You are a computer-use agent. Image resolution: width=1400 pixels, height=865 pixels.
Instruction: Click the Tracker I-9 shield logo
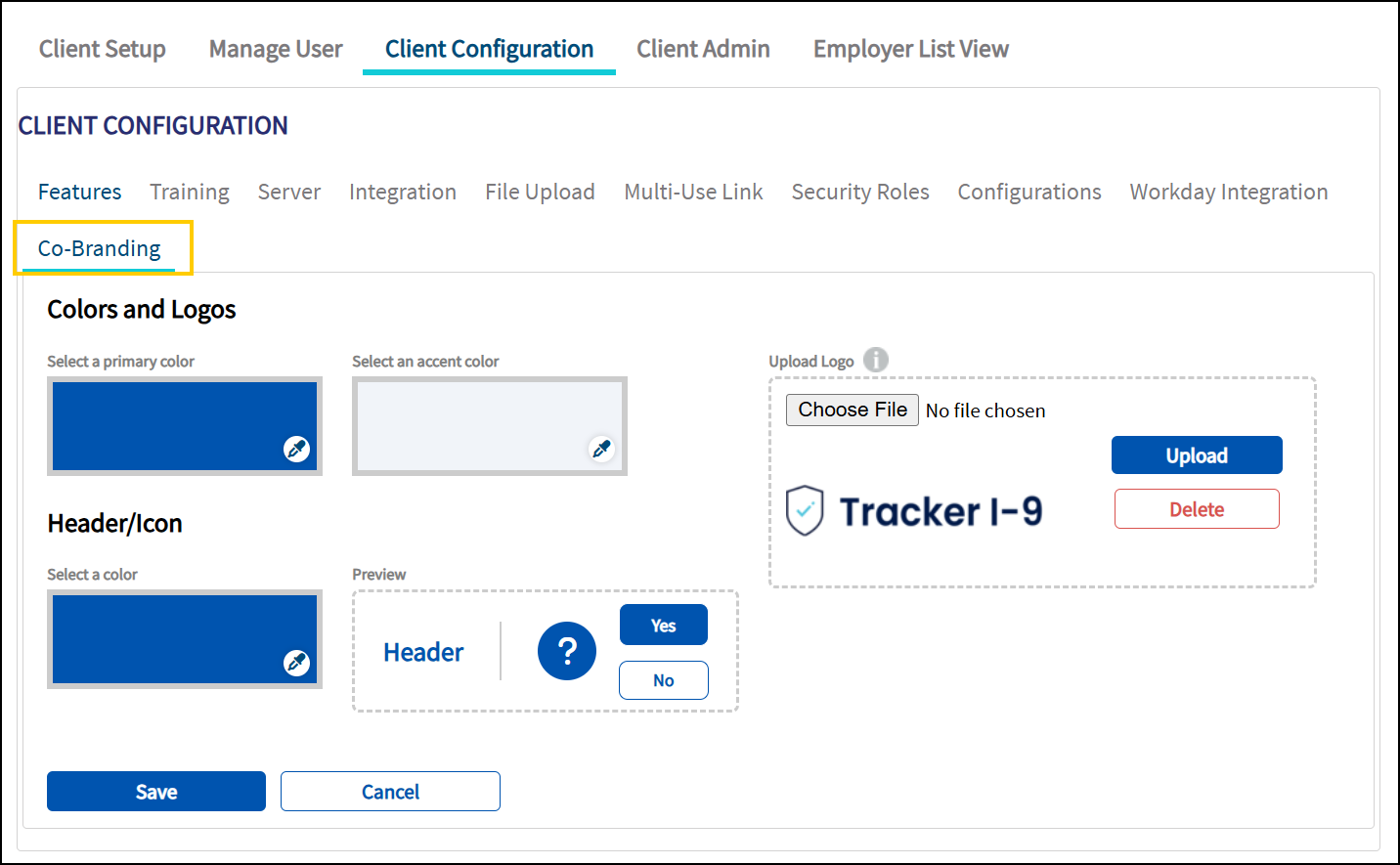(805, 510)
